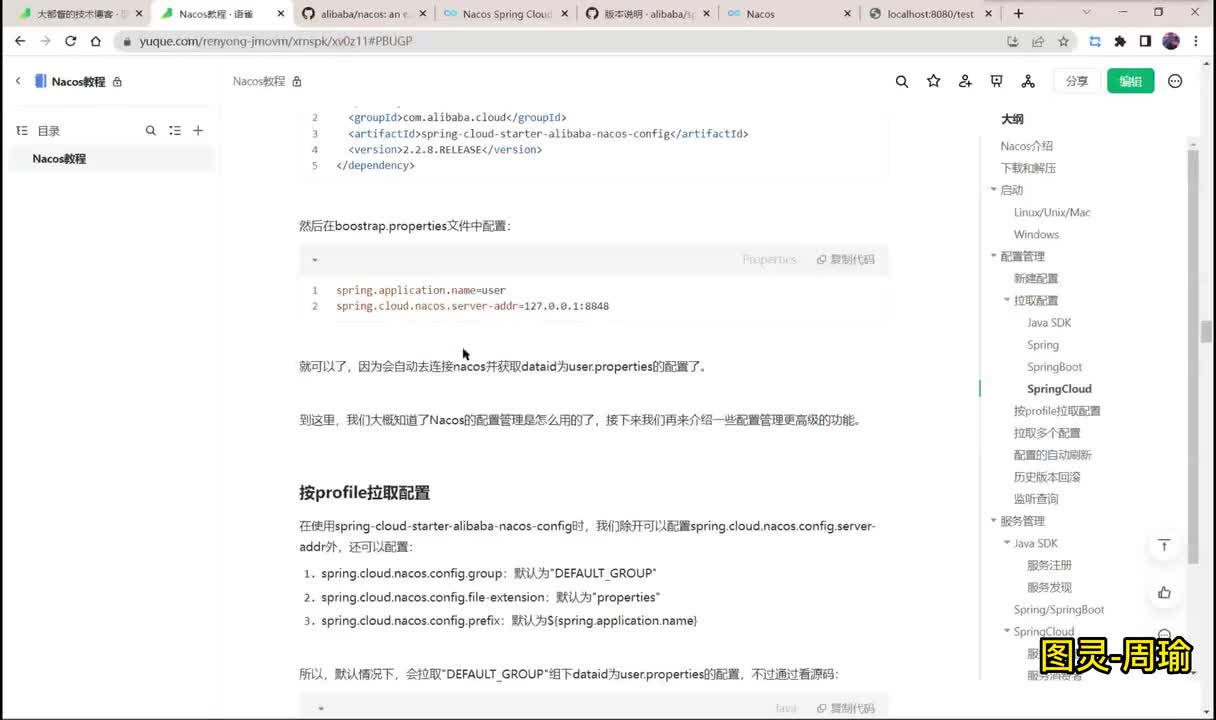Click the share page icon in address bar
This screenshot has width=1216, height=720.
point(1038,41)
